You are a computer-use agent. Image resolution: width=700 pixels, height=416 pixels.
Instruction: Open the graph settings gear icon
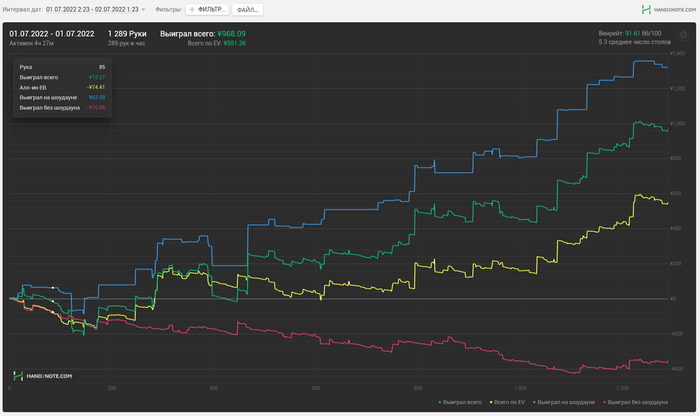click(683, 35)
